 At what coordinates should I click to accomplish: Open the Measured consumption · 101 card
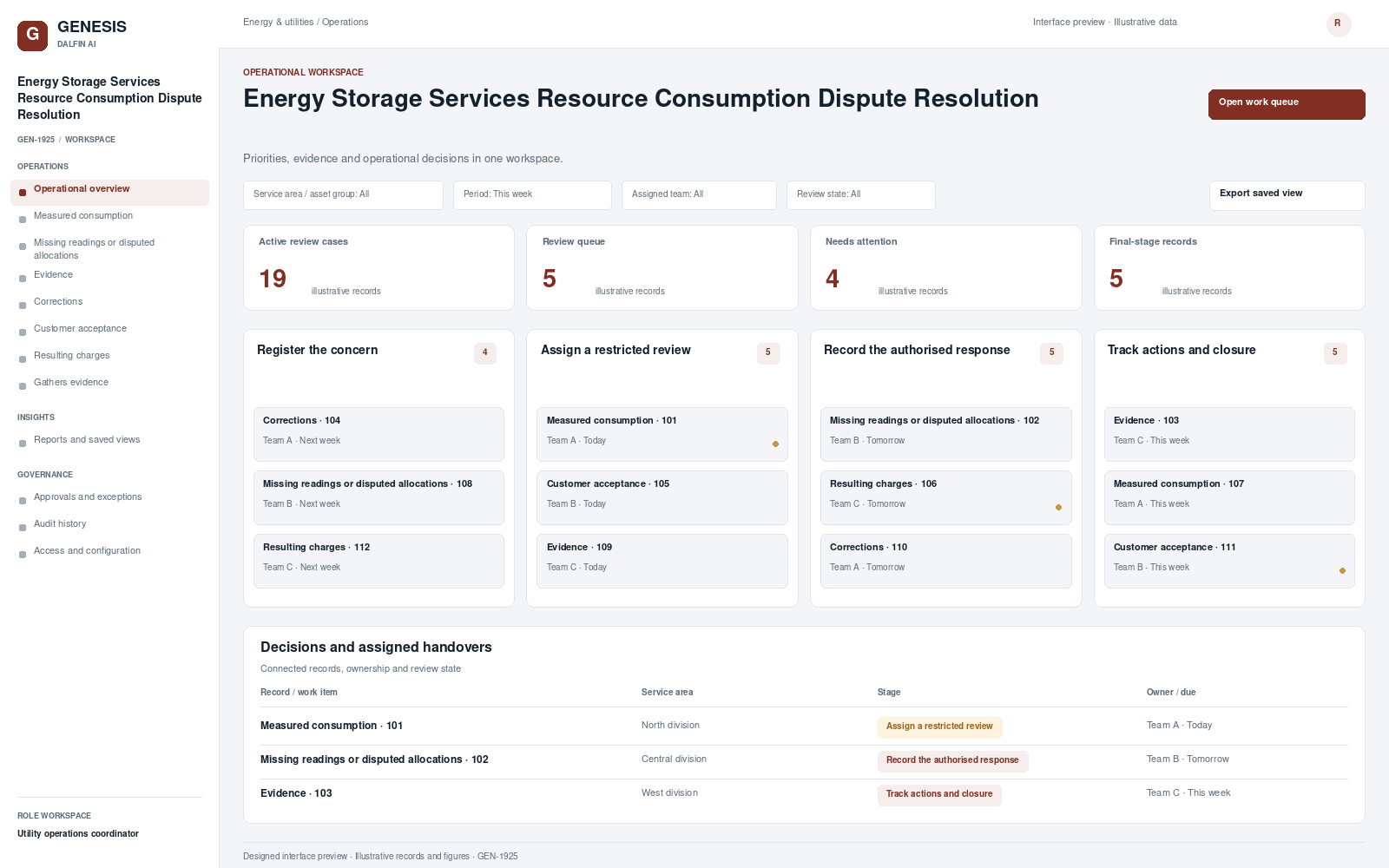tap(662, 434)
